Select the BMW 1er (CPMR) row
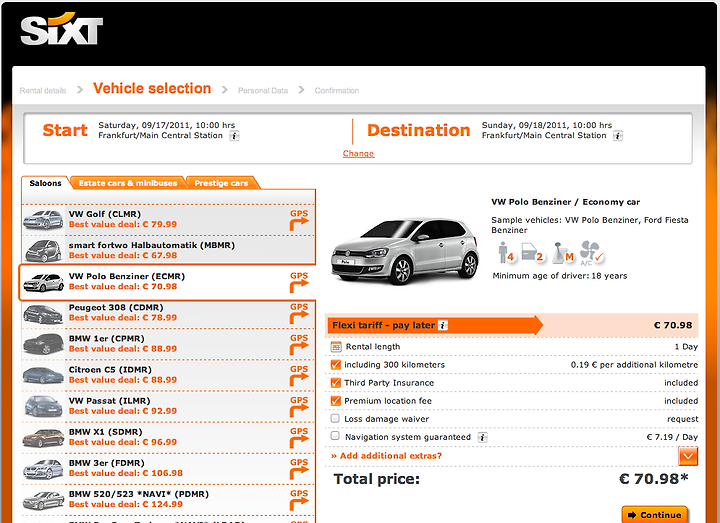 [169, 344]
